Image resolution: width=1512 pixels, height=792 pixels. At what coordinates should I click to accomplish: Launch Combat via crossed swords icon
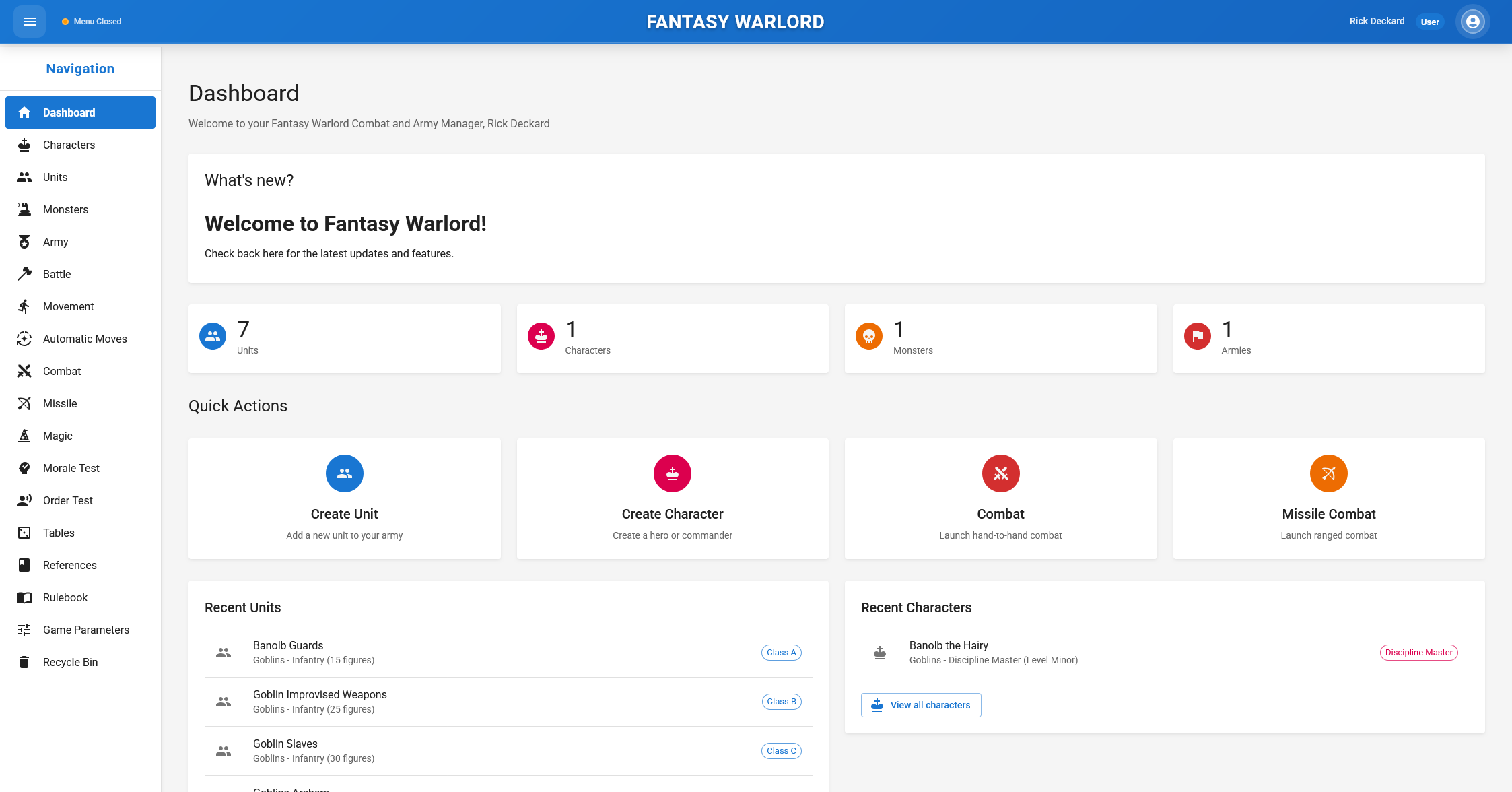[1000, 473]
